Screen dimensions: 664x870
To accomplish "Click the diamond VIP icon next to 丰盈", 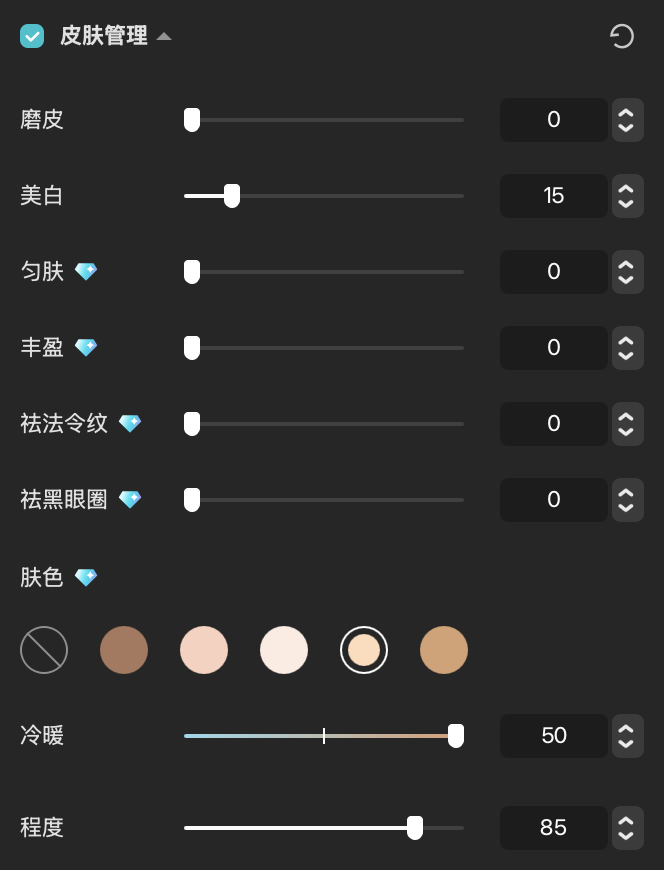I will tap(86, 347).
